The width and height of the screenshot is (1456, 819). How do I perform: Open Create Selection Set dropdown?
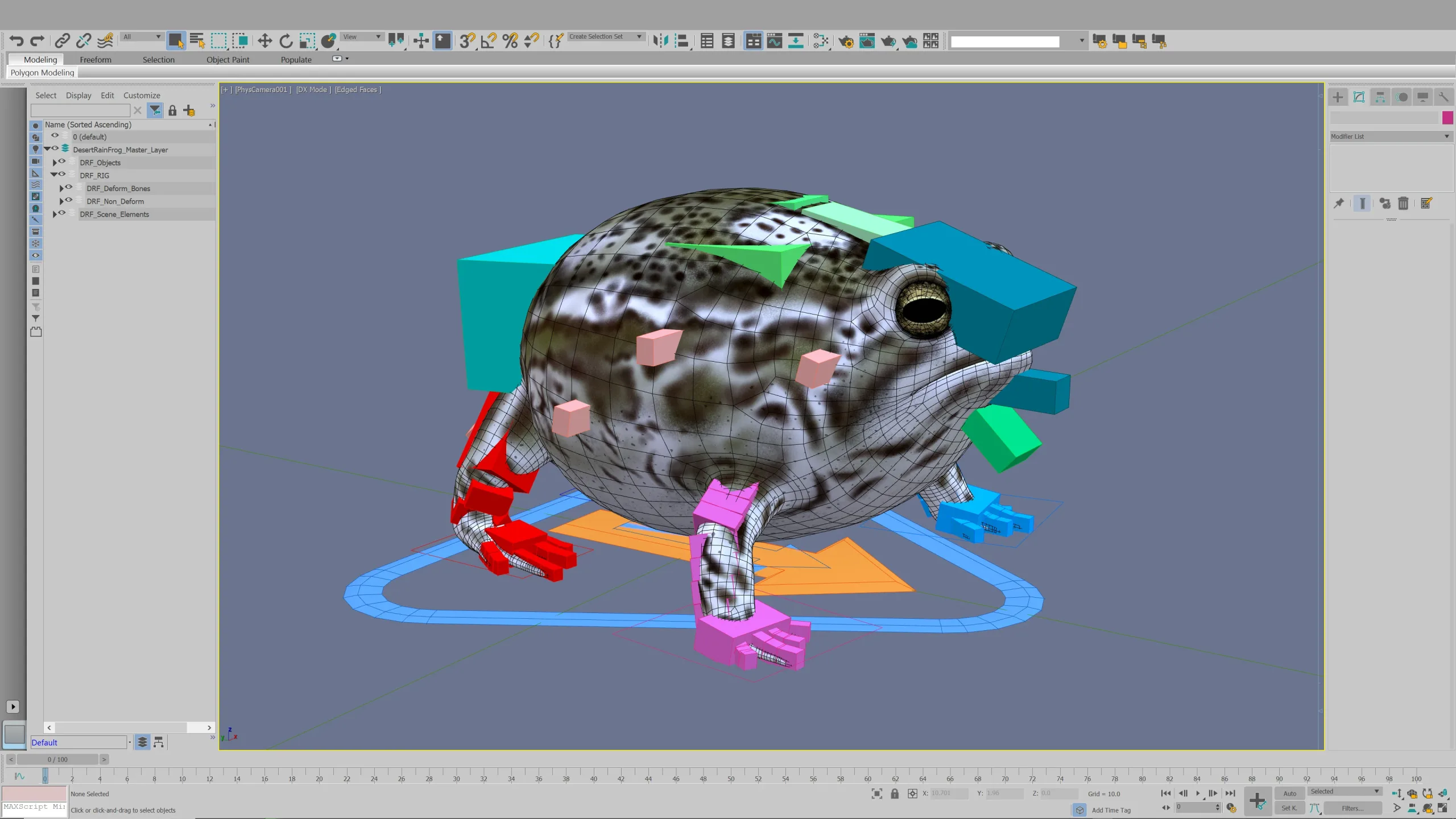click(x=606, y=37)
